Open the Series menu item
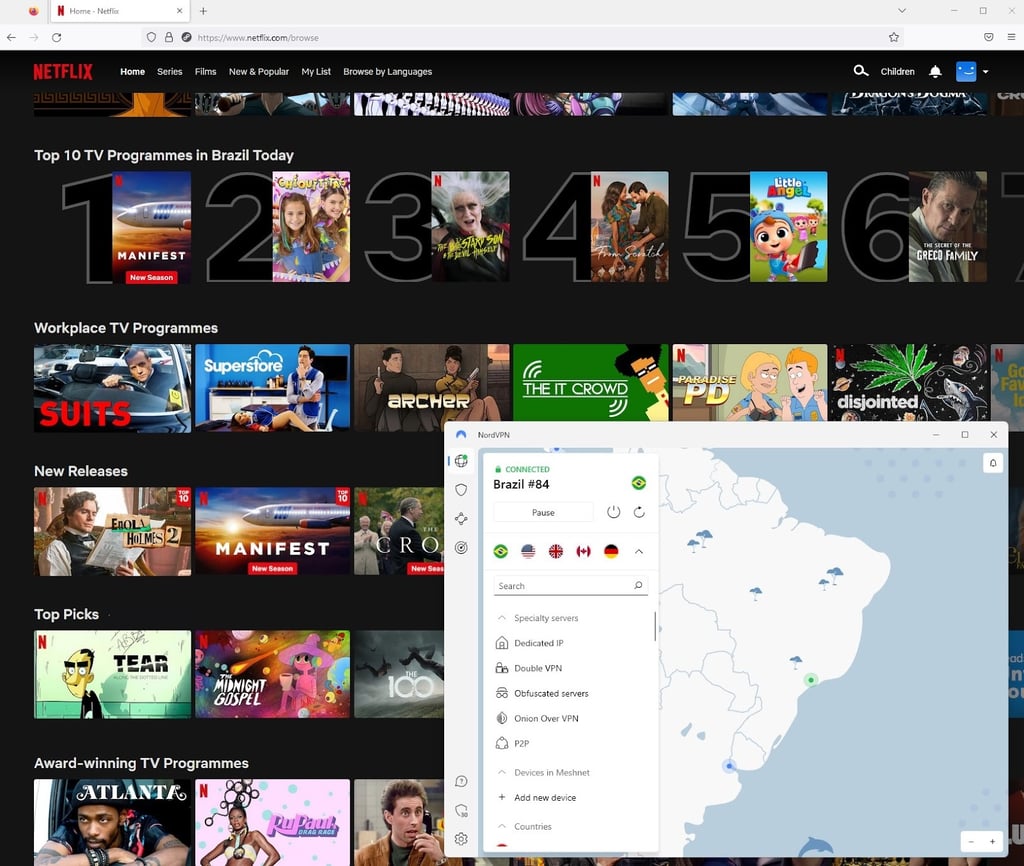The image size is (1024, 866). [170, 71]
